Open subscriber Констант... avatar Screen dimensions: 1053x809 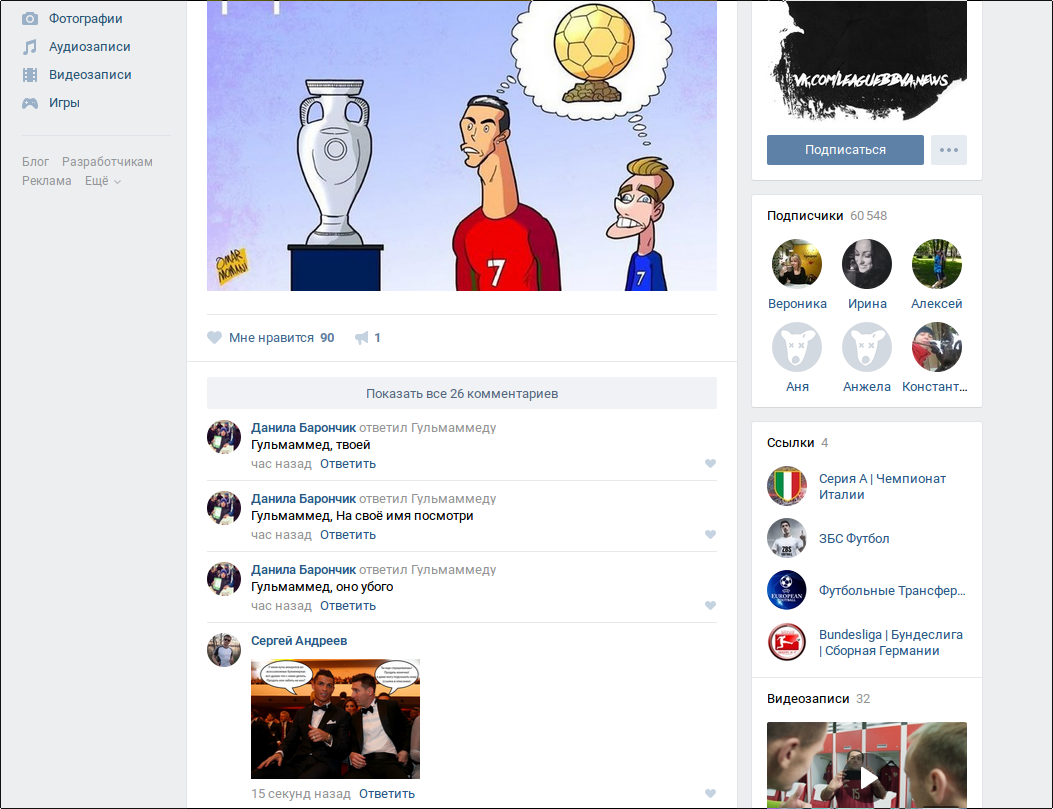[937, 347]
